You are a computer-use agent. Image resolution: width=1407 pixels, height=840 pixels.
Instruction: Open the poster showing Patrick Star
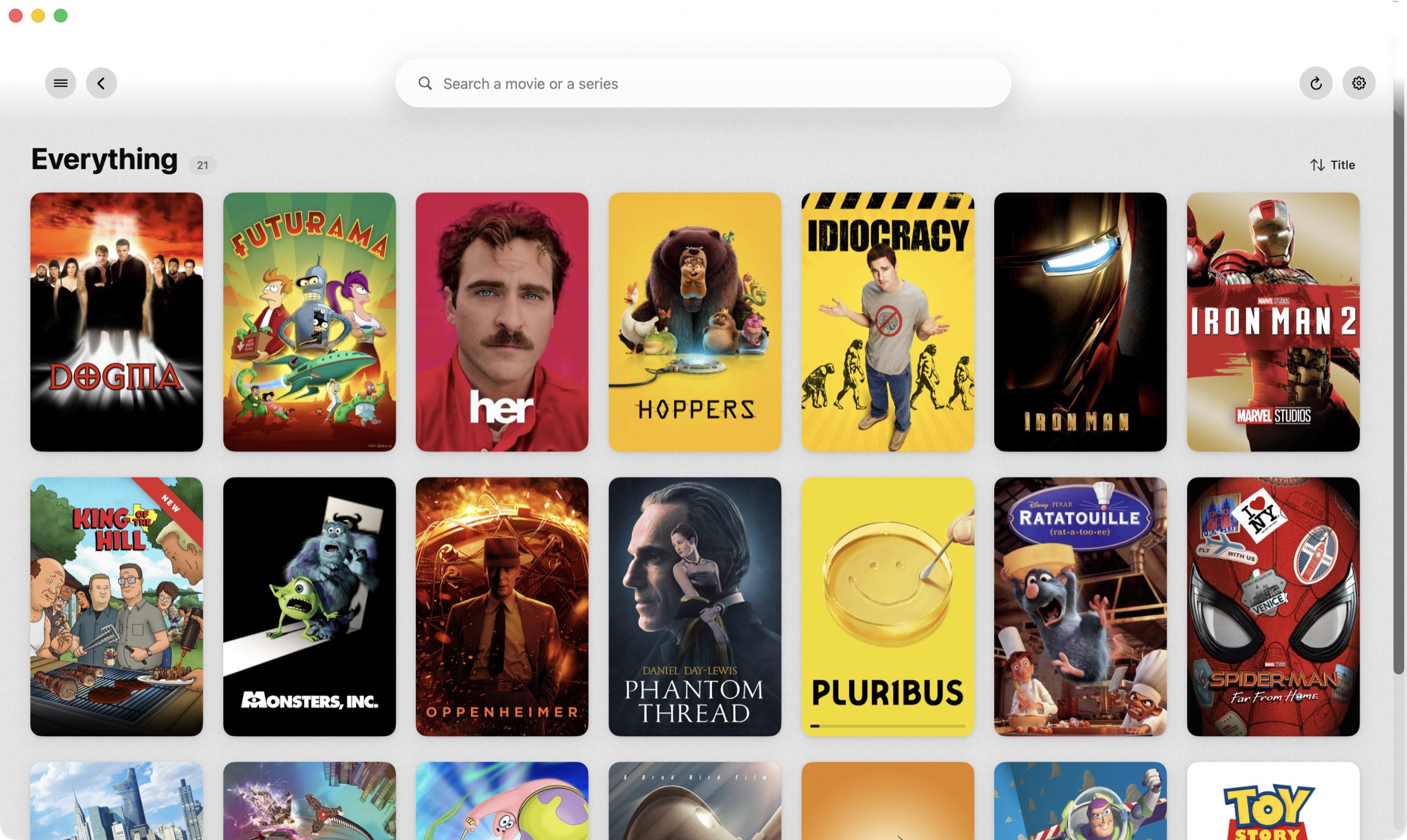click(502, 801)
